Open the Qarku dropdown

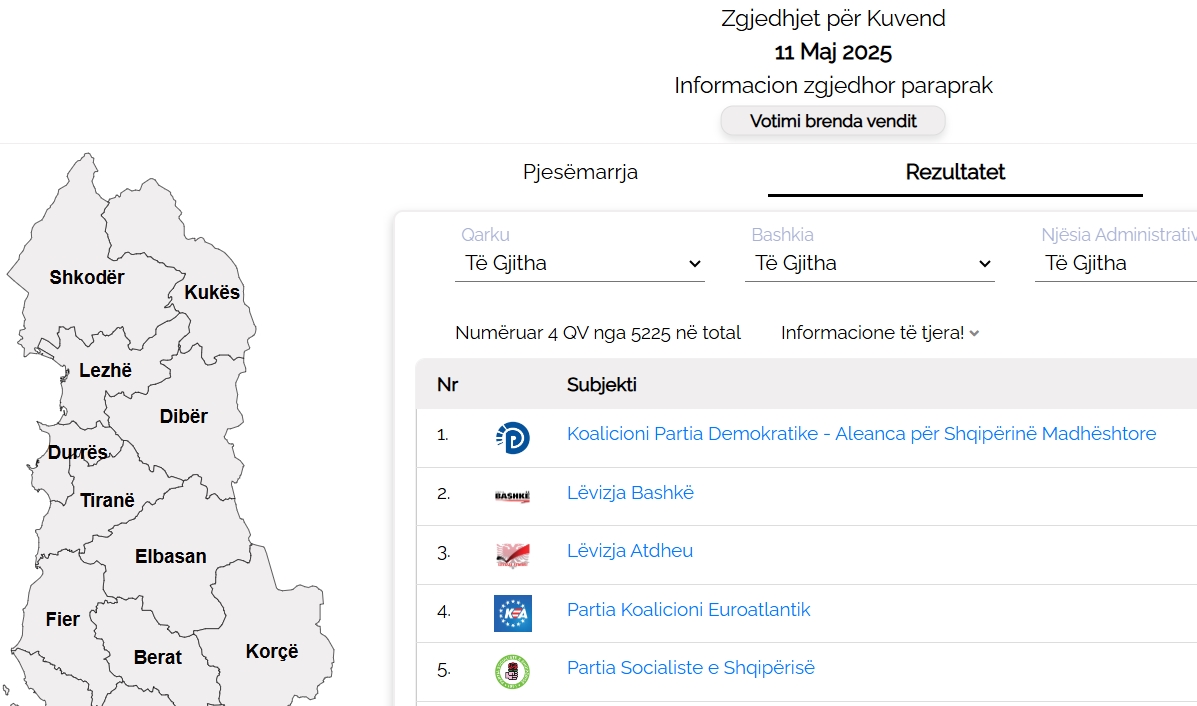[580, 264]
